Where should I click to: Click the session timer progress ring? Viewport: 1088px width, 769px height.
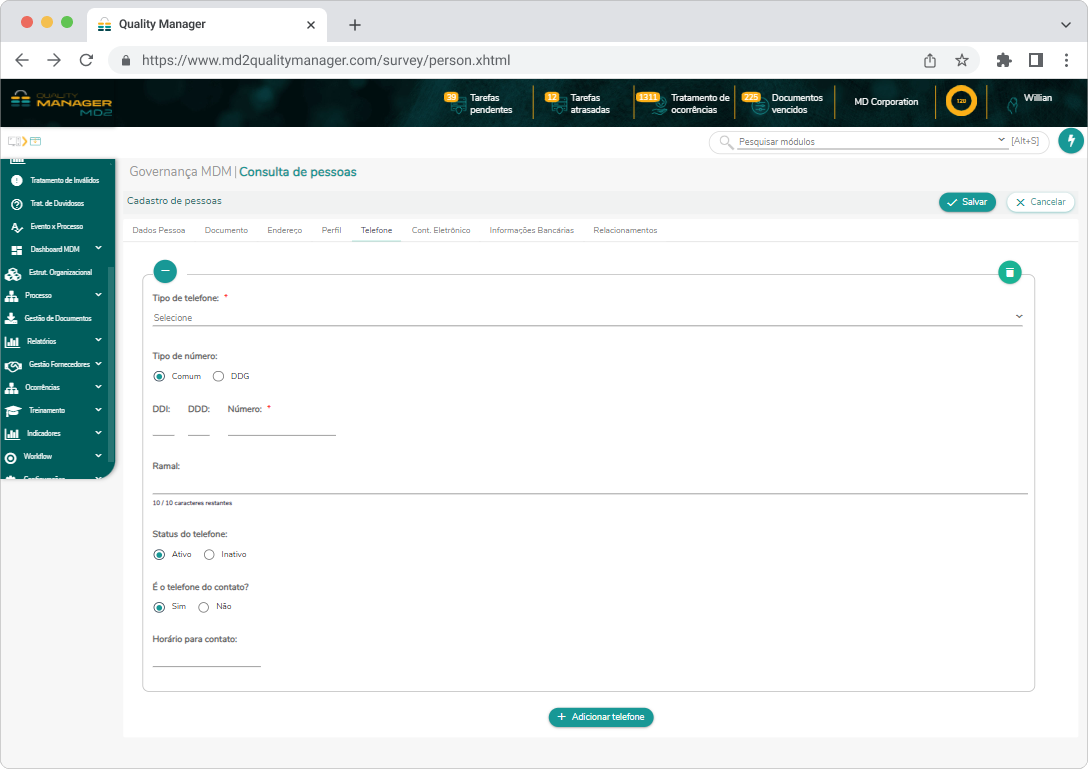(961, 101)
